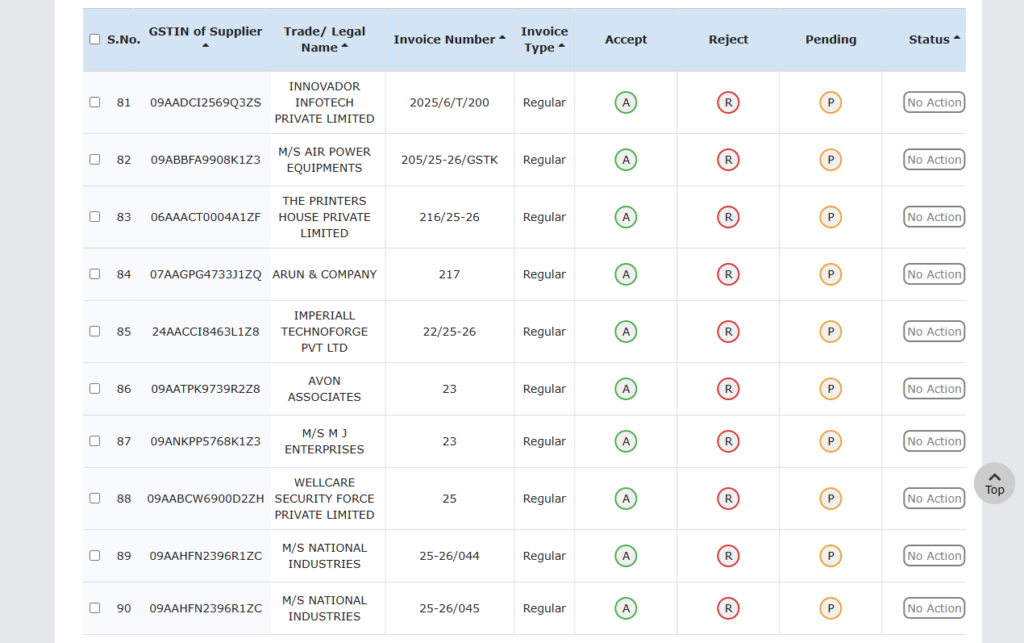
Task: Check the row 85 checkbox
Action: point(95,331)
